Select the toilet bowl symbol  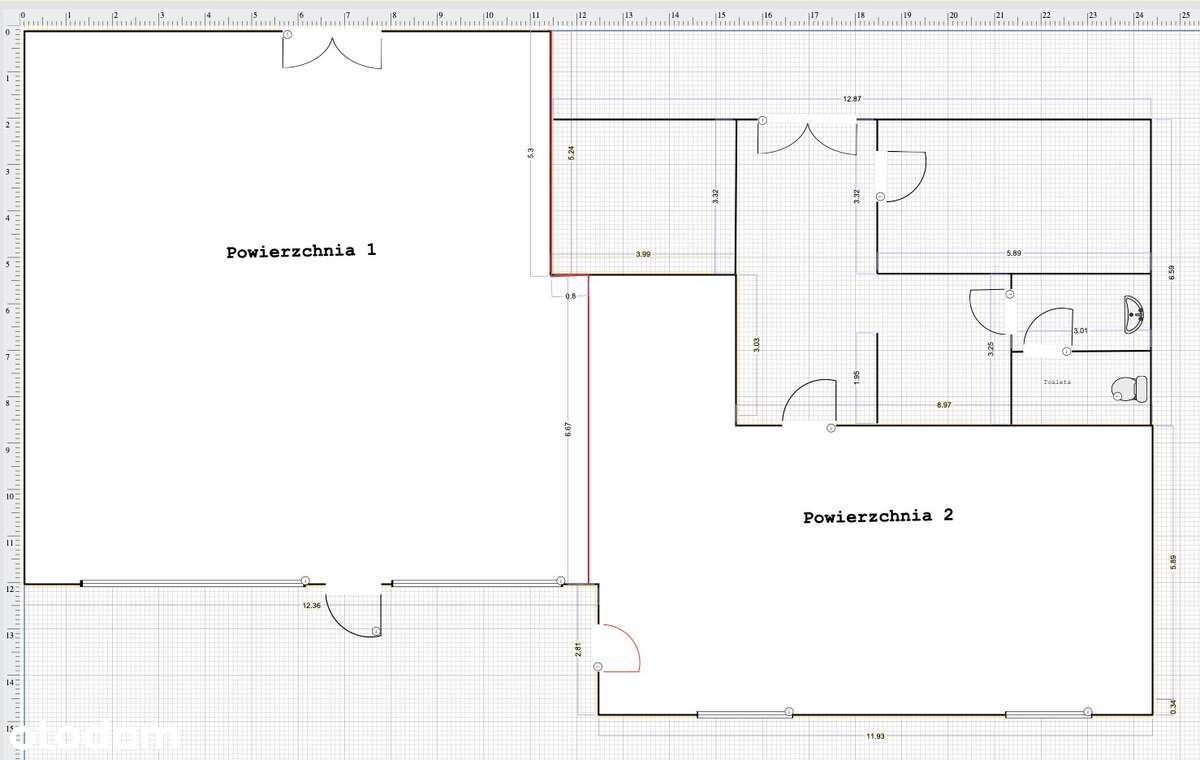(1129, 388)
